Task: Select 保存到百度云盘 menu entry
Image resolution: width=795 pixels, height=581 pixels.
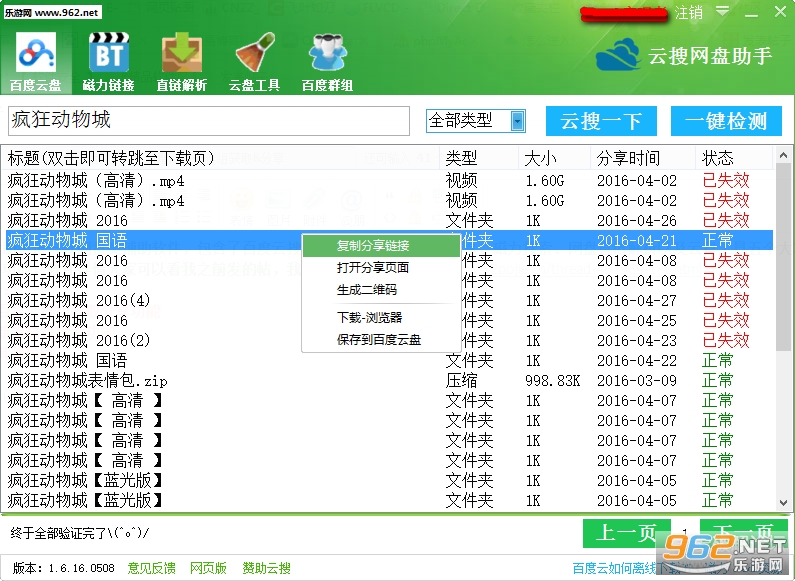Action: coord(381,340)
